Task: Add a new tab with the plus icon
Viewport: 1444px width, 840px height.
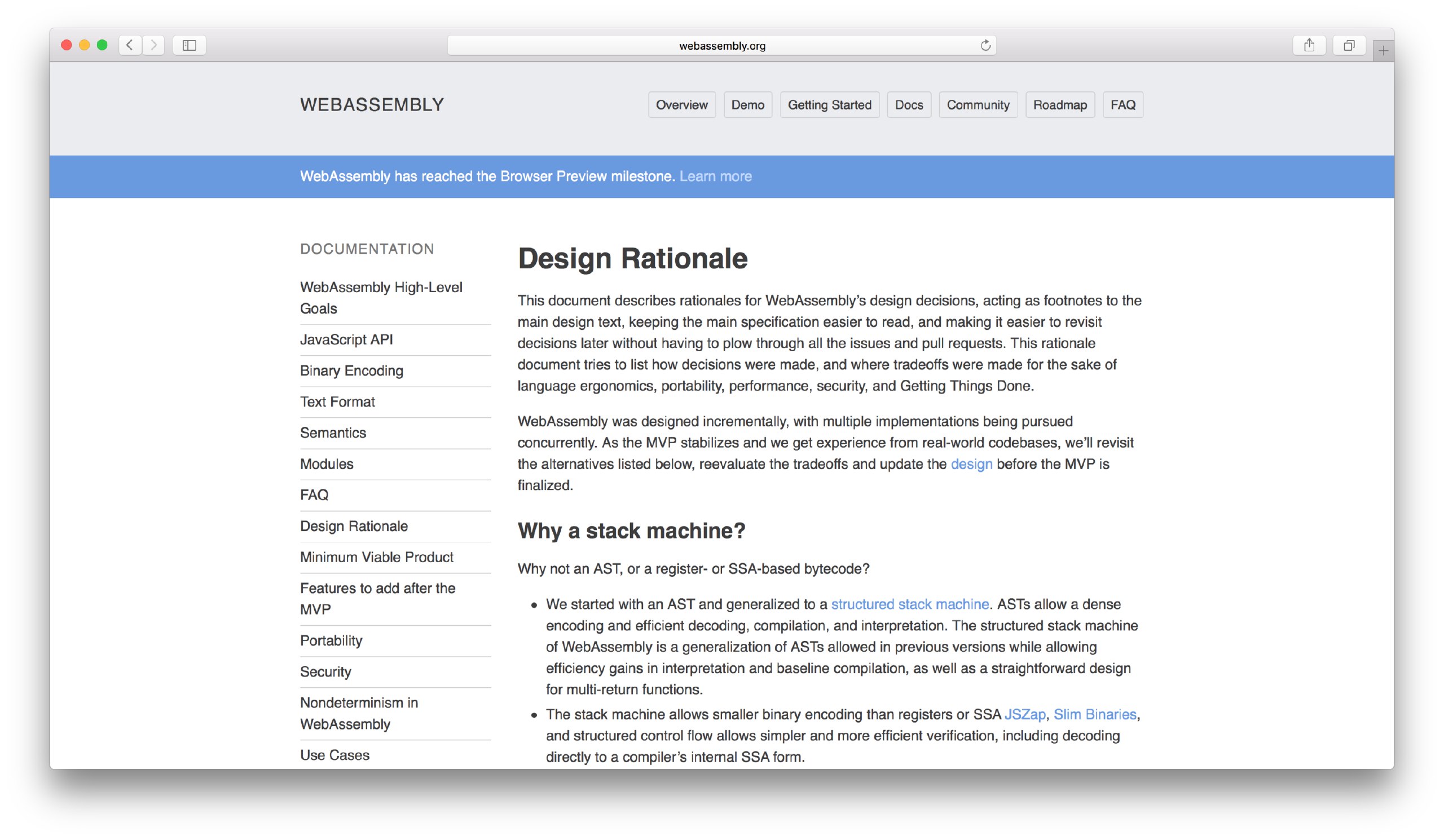Action: pos(1383,51)
